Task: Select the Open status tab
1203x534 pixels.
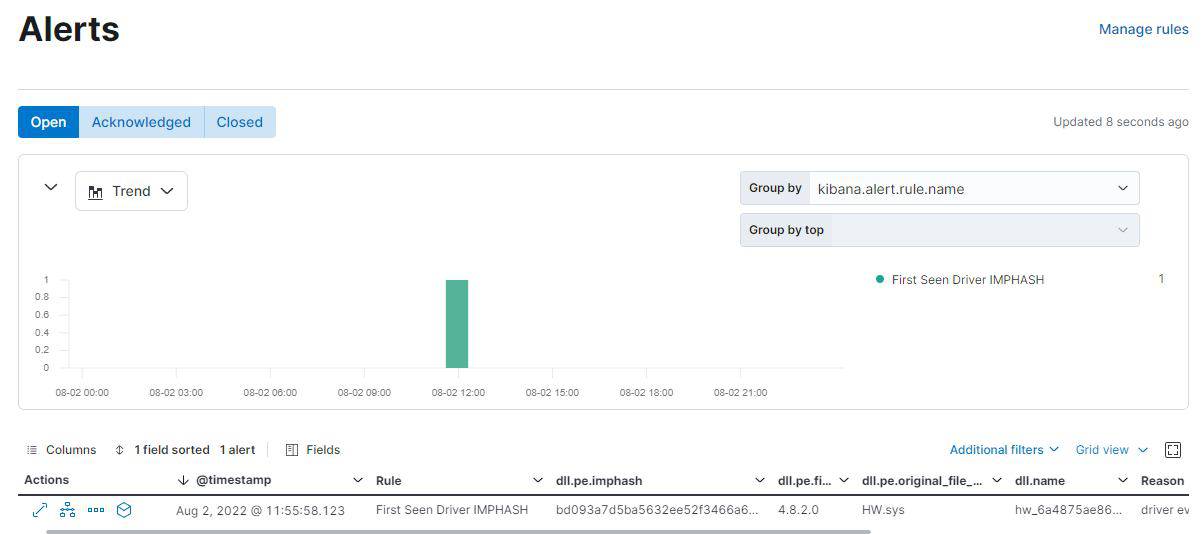Action: [48, 122]
